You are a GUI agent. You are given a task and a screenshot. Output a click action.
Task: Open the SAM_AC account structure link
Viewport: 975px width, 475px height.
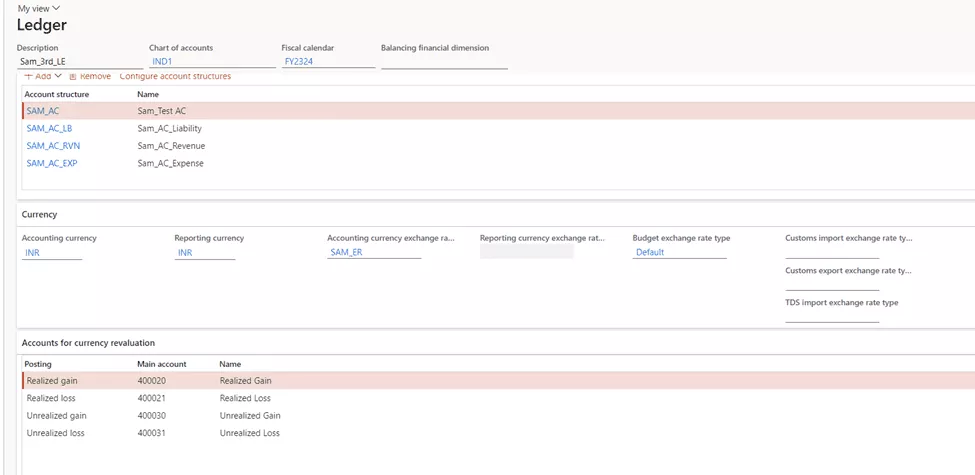point(43,111)
